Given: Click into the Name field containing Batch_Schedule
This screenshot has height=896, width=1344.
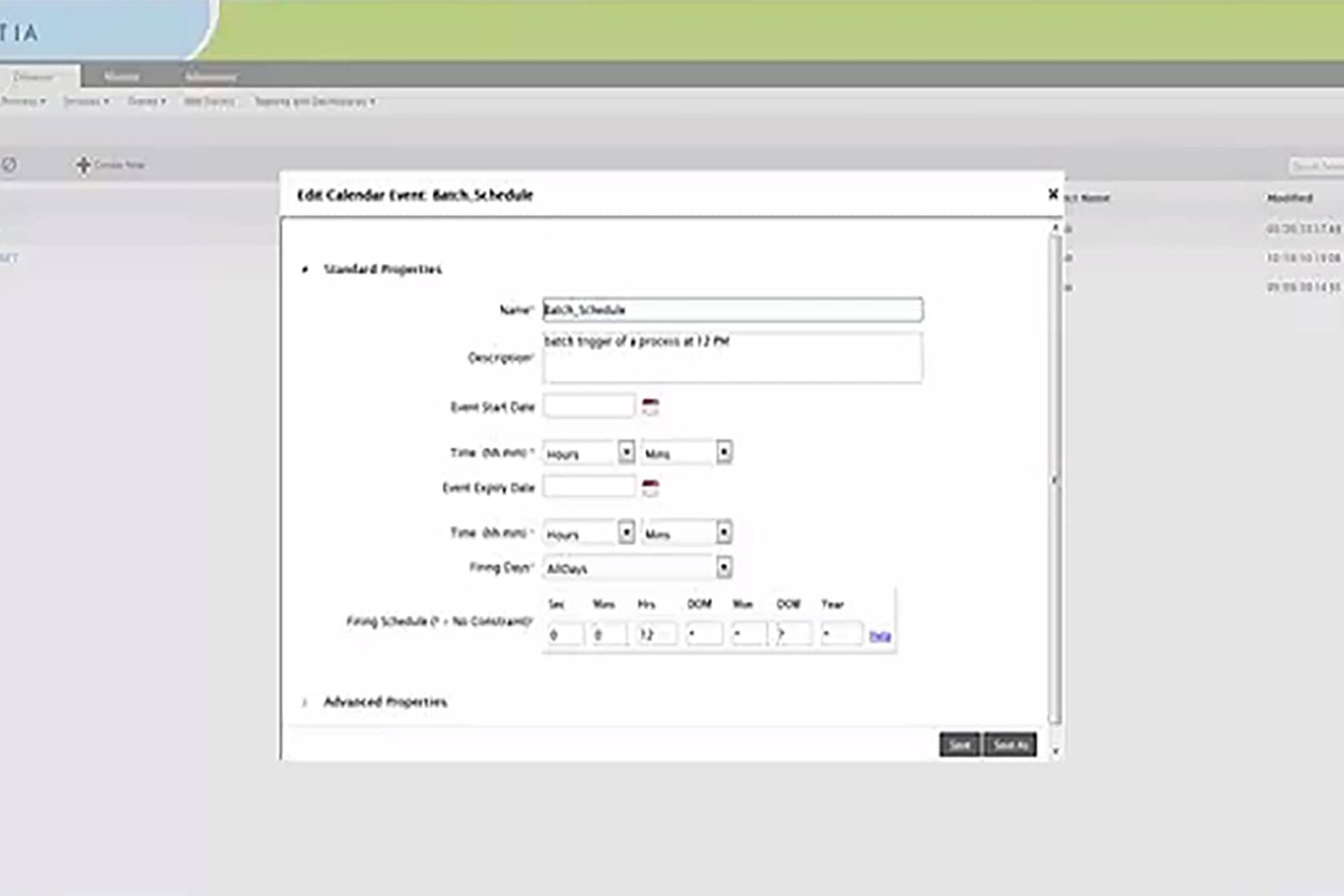Looking at the screenshot, I should 732,309.
